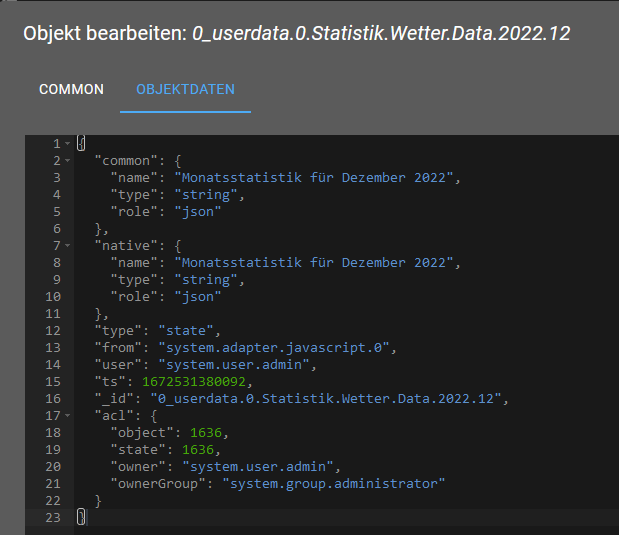Click the ts value 1672531380092

(198, 381)
